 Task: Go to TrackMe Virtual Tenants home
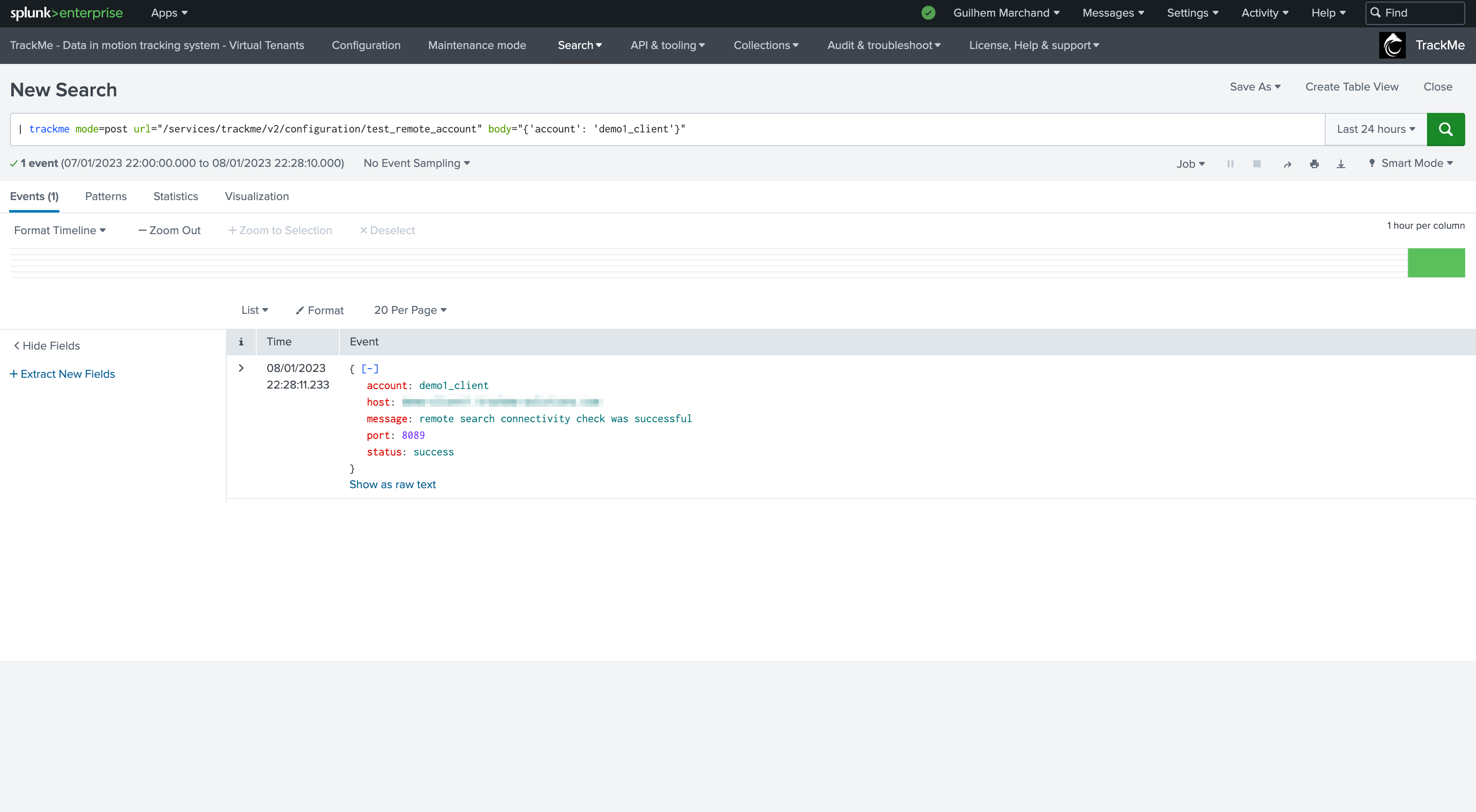point(157,45)
